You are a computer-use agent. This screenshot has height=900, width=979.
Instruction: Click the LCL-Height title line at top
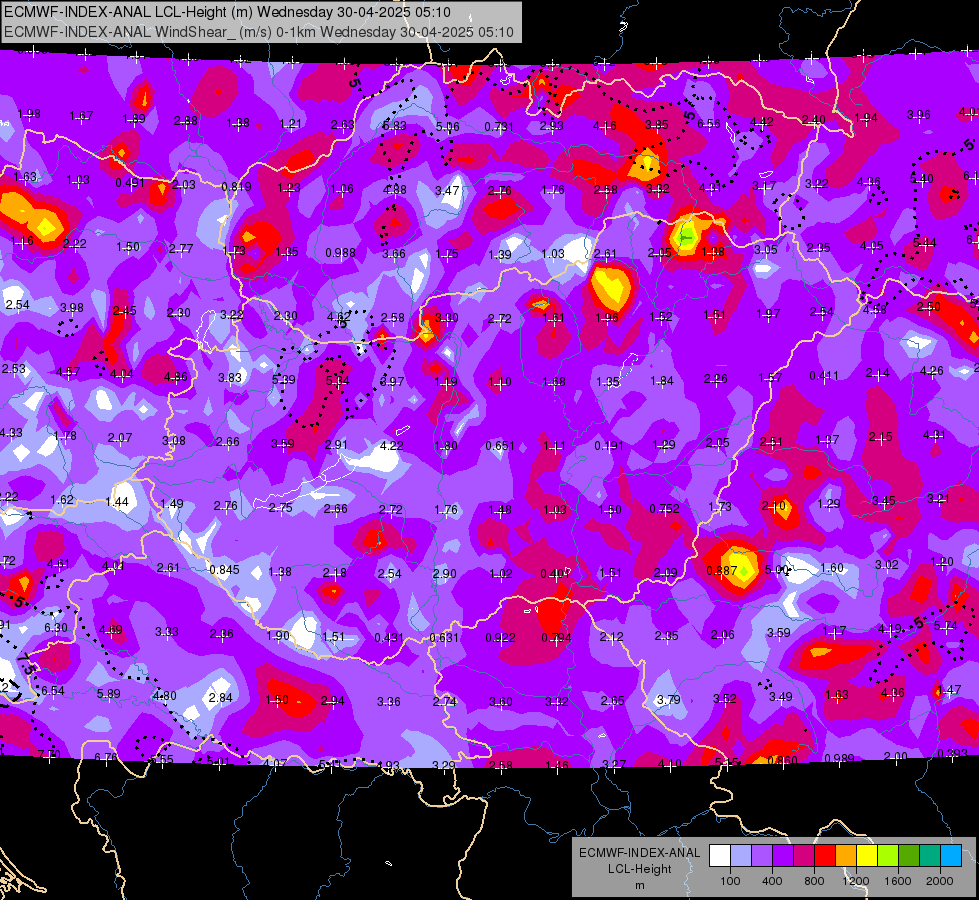(x=227, y=11)
